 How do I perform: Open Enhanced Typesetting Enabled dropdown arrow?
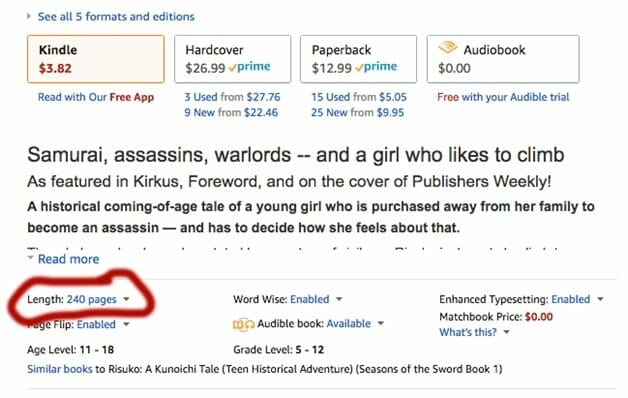600,299
